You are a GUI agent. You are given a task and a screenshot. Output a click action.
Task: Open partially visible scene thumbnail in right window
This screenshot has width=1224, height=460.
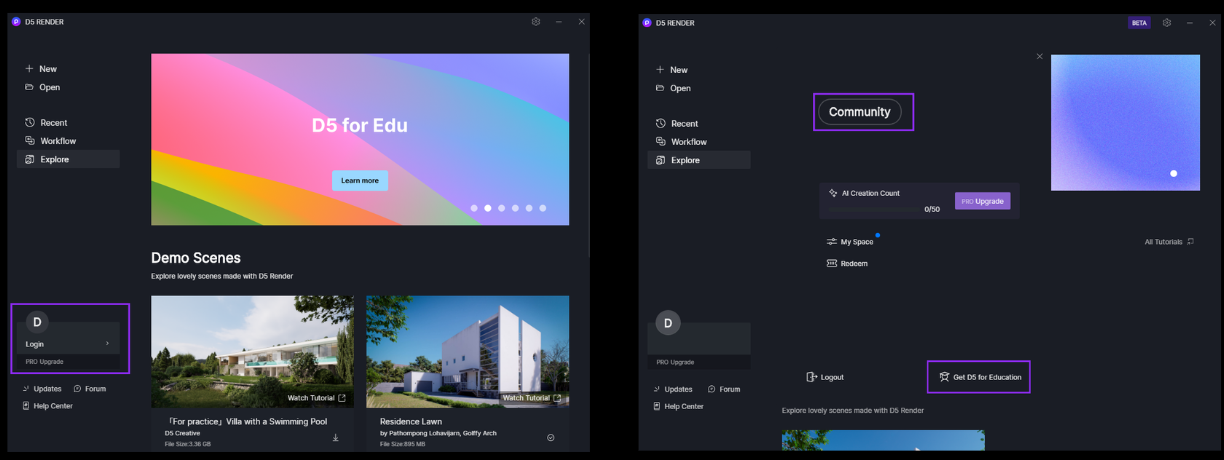coord(883,440)
